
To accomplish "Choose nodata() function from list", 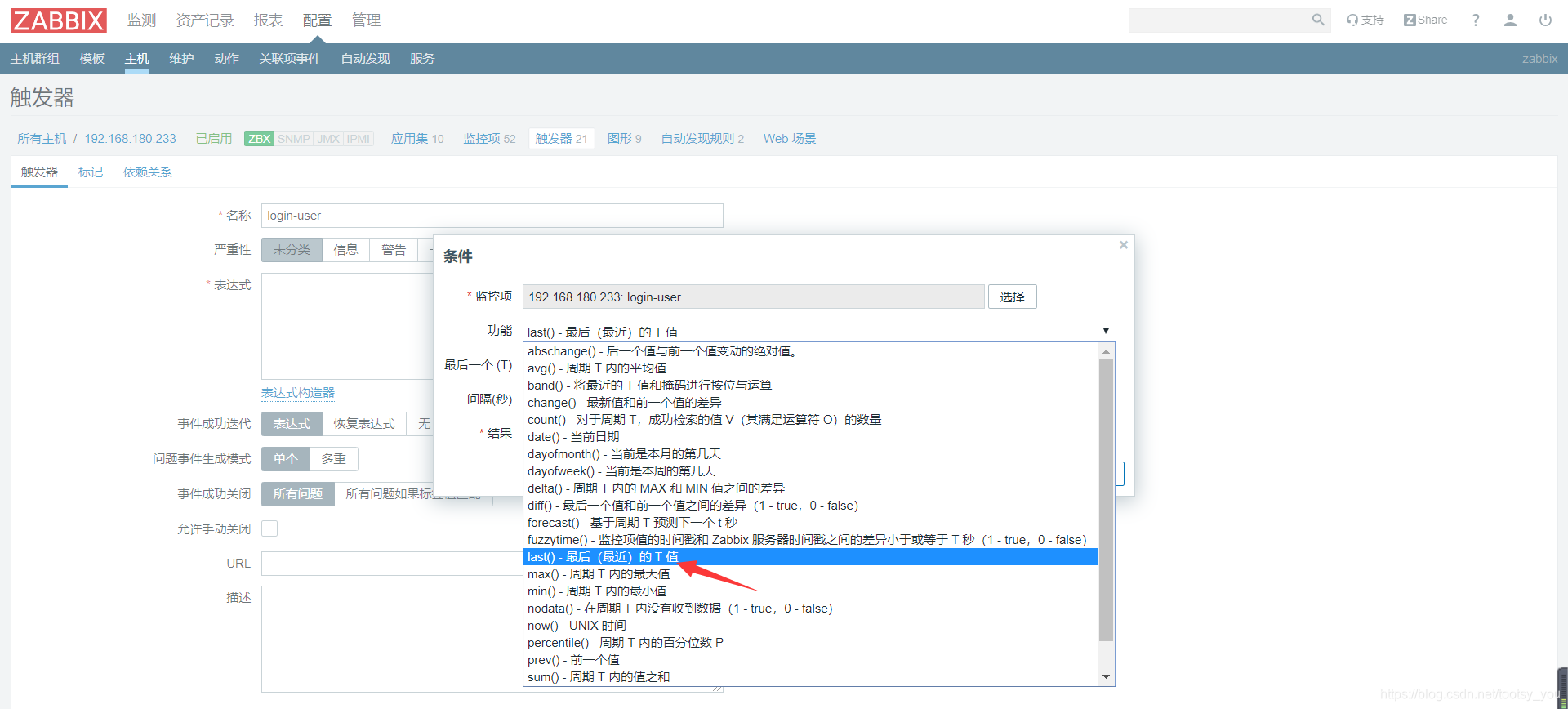I will (x=810, y=609).
